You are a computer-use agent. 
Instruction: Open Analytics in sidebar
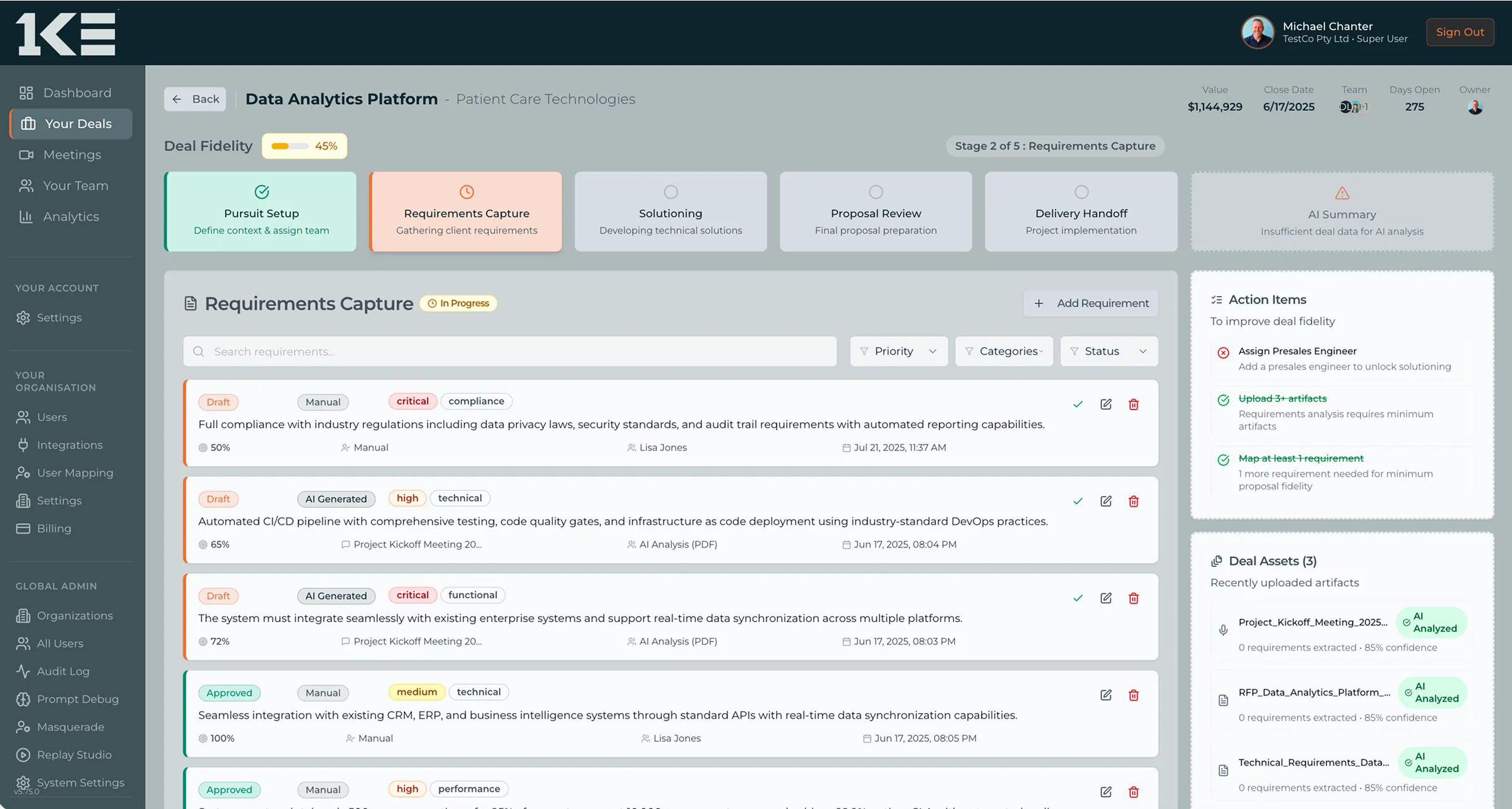71,216
